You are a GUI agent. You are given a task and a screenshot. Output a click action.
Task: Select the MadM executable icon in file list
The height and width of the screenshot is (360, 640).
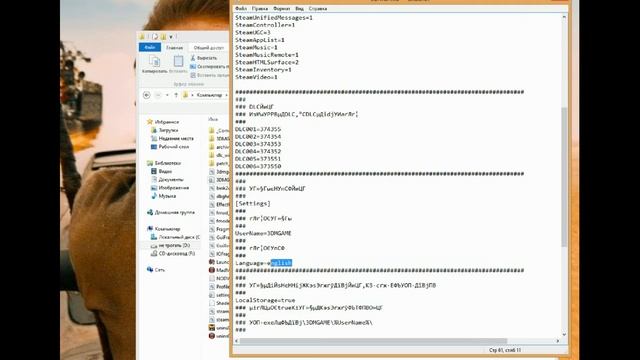point(211,270)
